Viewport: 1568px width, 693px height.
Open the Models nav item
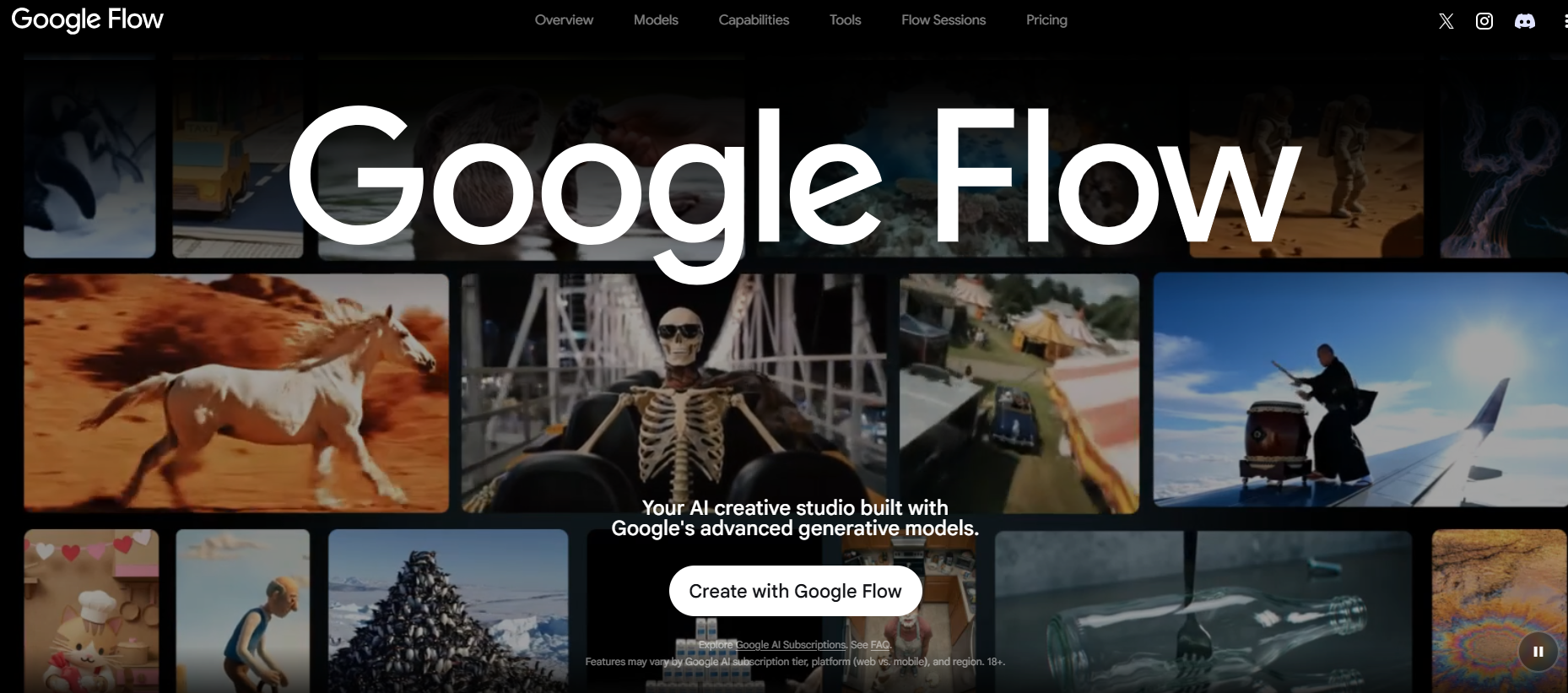[656, 19]
